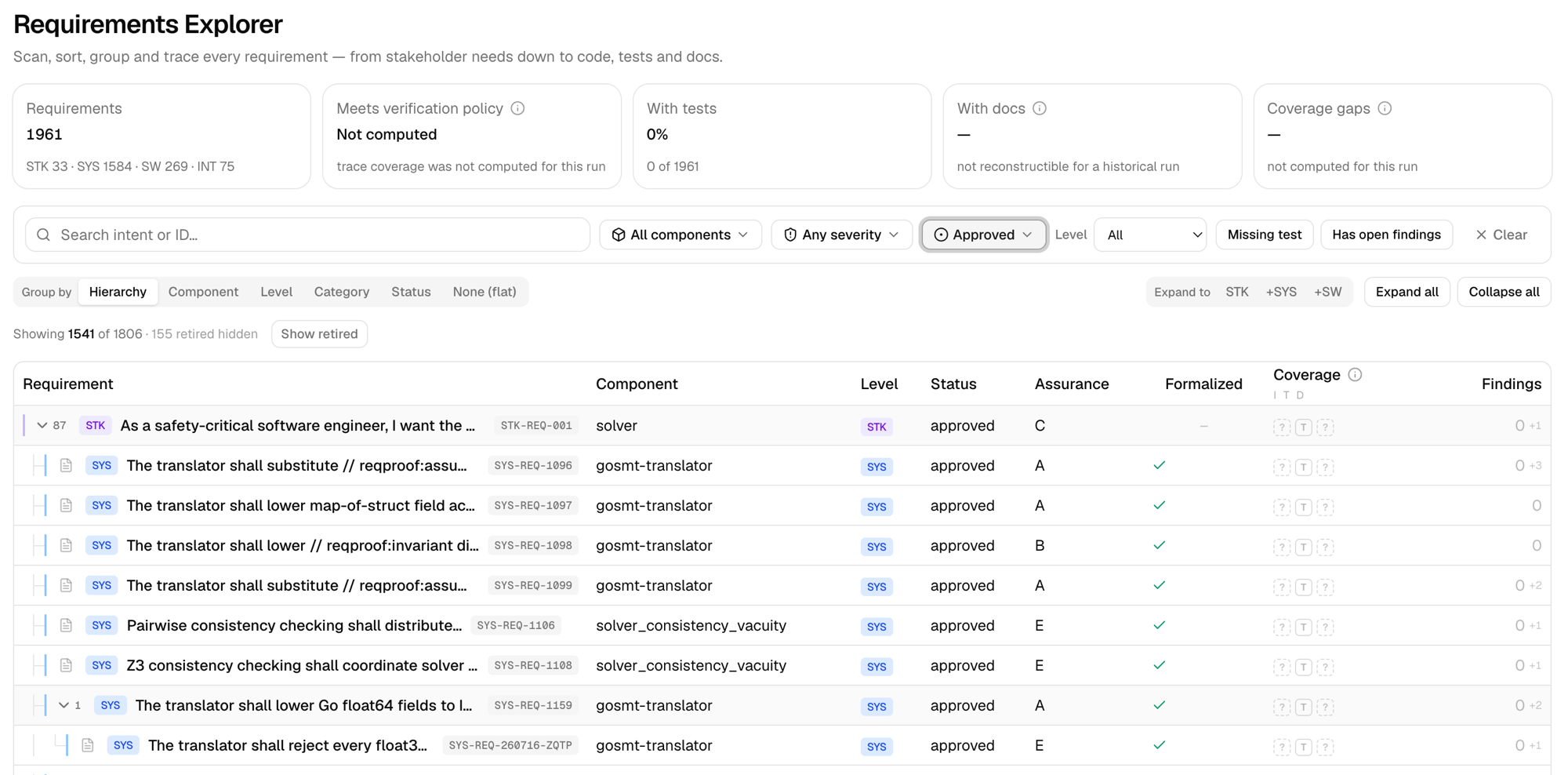This screenshot has height=775, width=1568.
Task: Click the cube icon in All components
Action: (x=619, y=235)
